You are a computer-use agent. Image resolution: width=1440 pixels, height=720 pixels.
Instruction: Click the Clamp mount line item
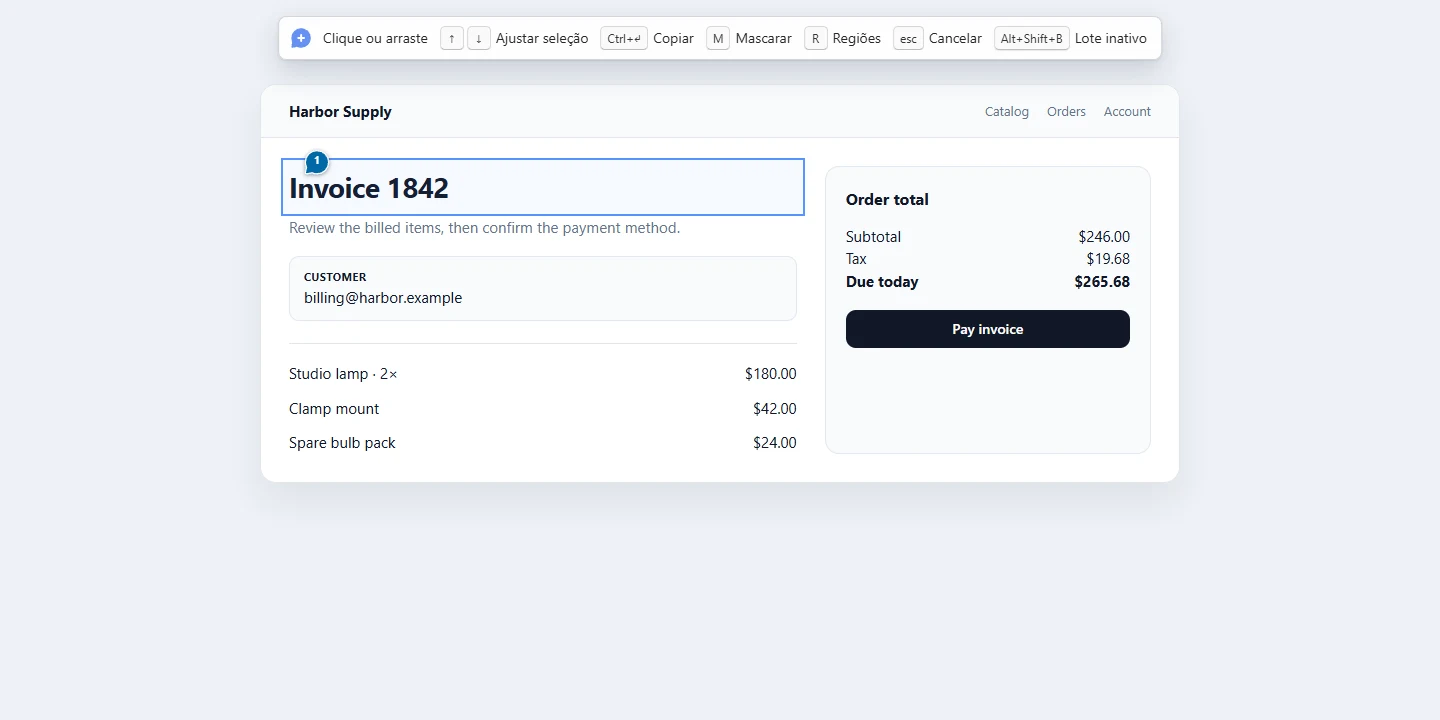point(543,409)
